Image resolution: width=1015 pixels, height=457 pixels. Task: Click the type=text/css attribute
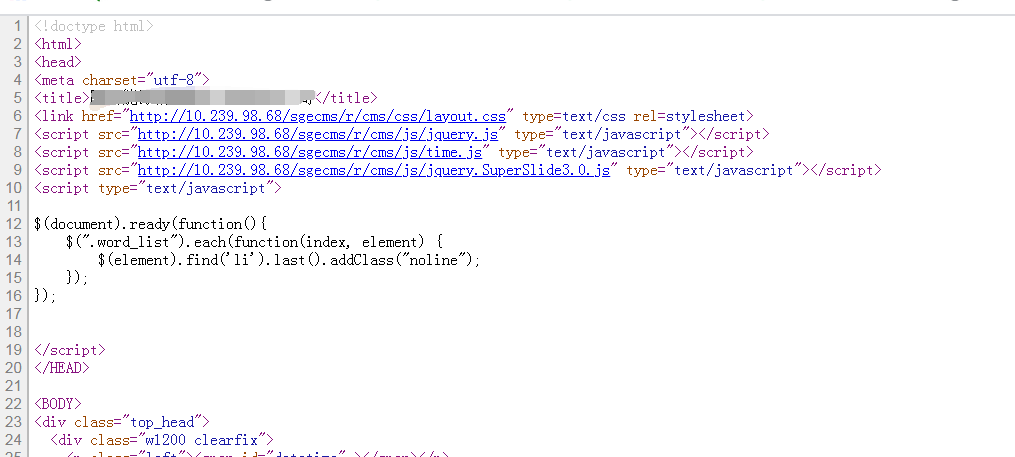click(x=574, y=117)
